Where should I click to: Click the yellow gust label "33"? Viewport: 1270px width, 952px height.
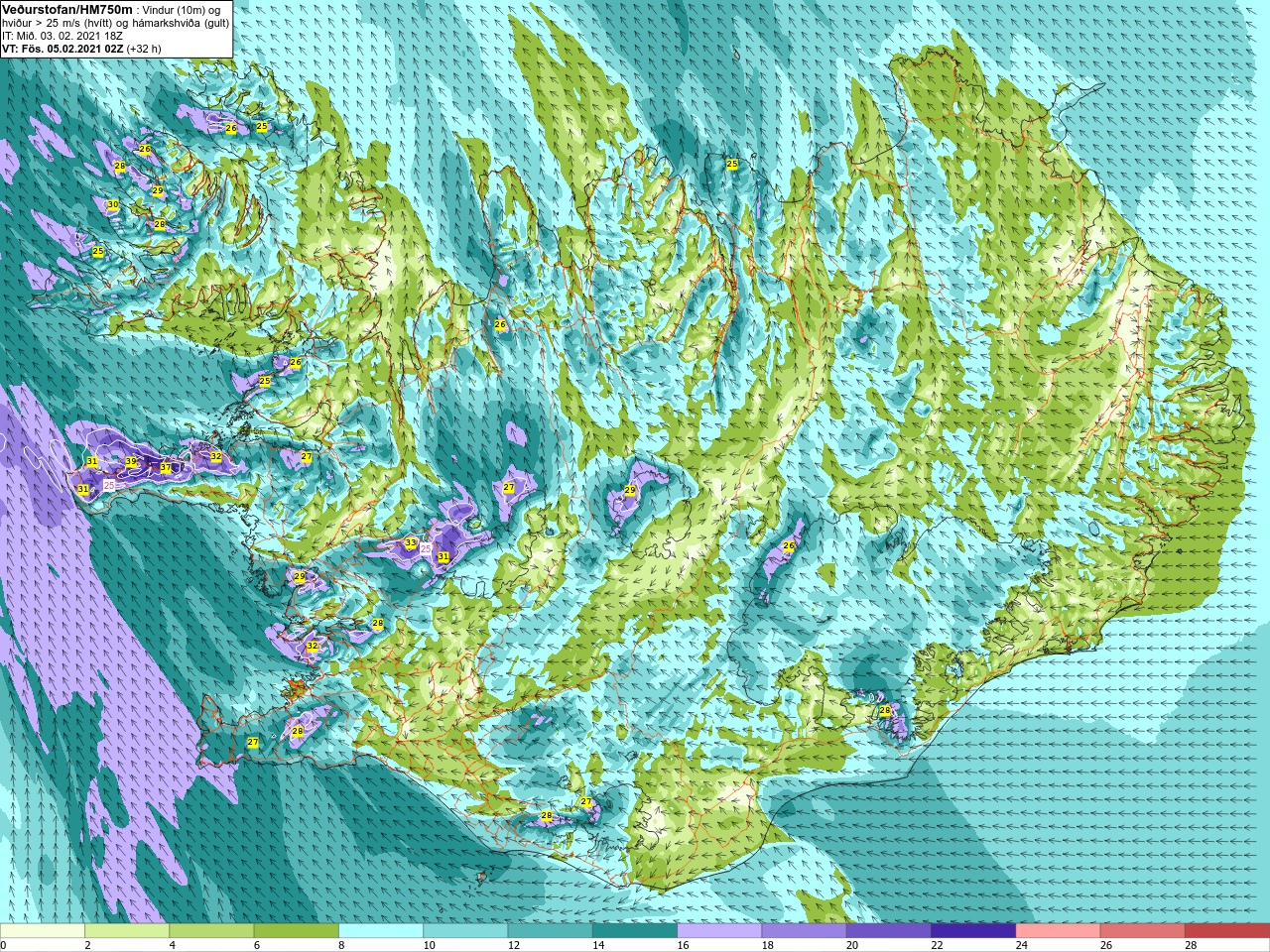coord(411,543)
